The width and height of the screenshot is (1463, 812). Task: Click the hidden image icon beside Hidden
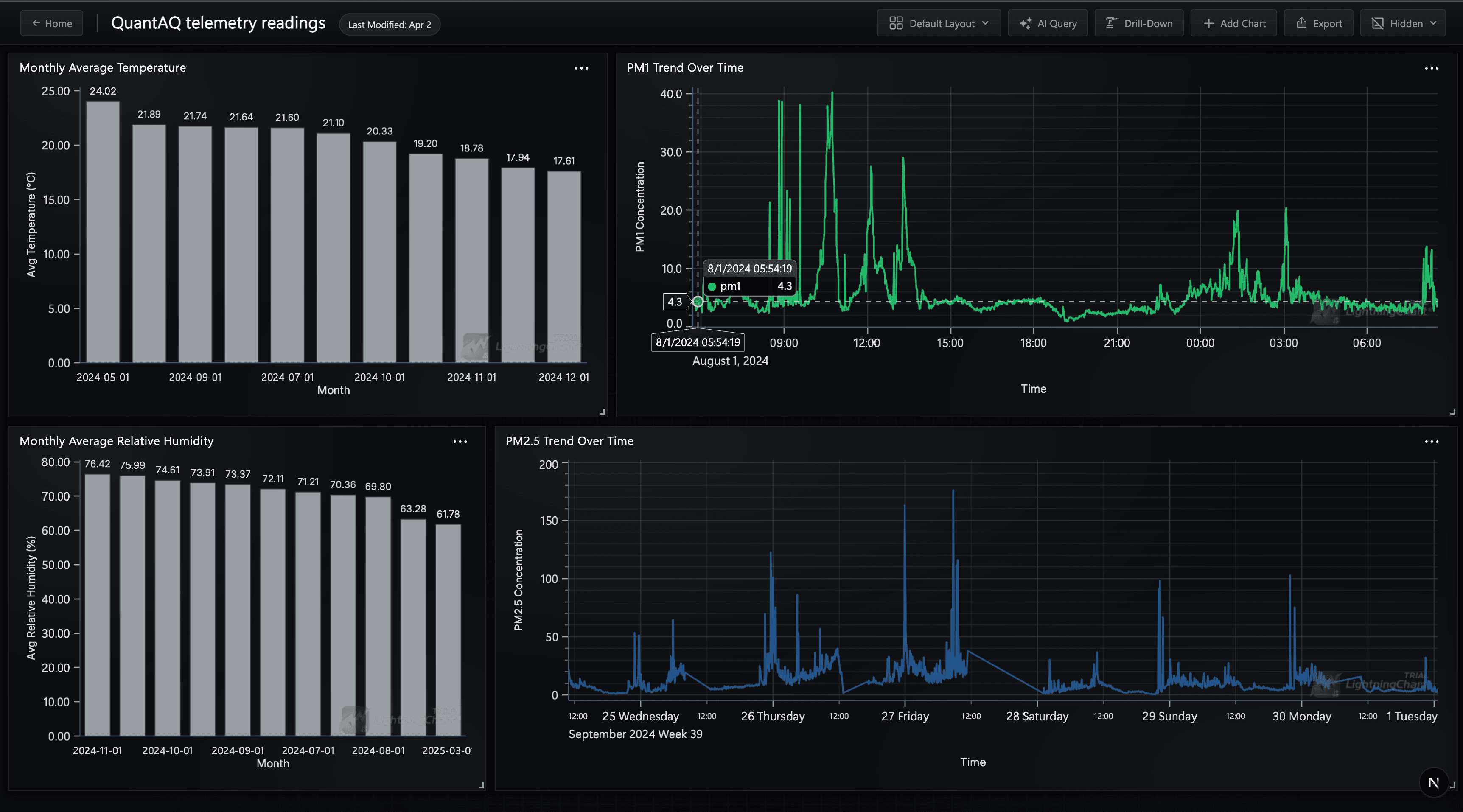pos(1378,23)
